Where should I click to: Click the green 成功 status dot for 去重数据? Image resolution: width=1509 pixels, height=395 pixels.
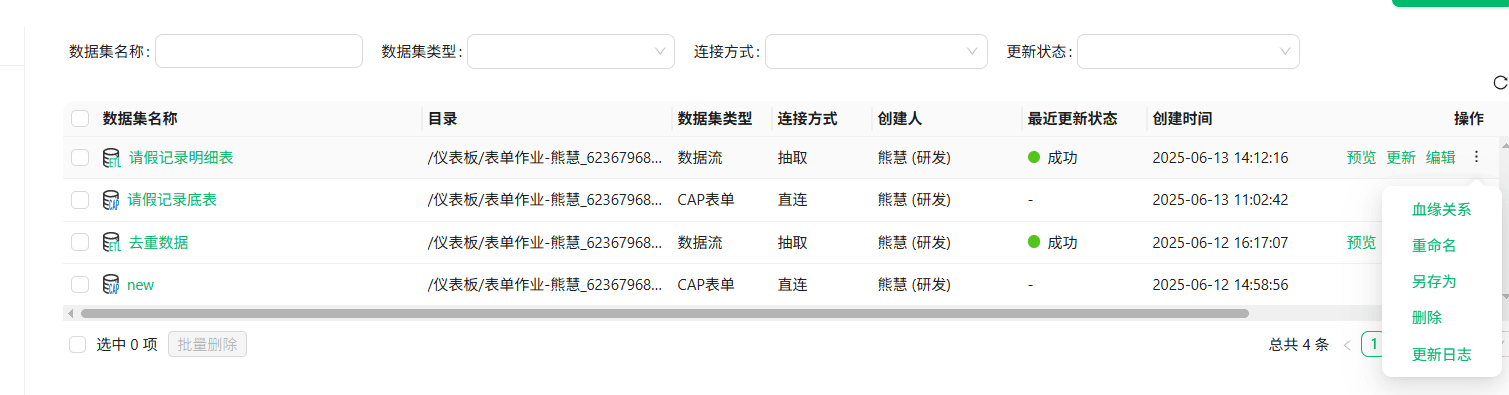pos(1034,242)
